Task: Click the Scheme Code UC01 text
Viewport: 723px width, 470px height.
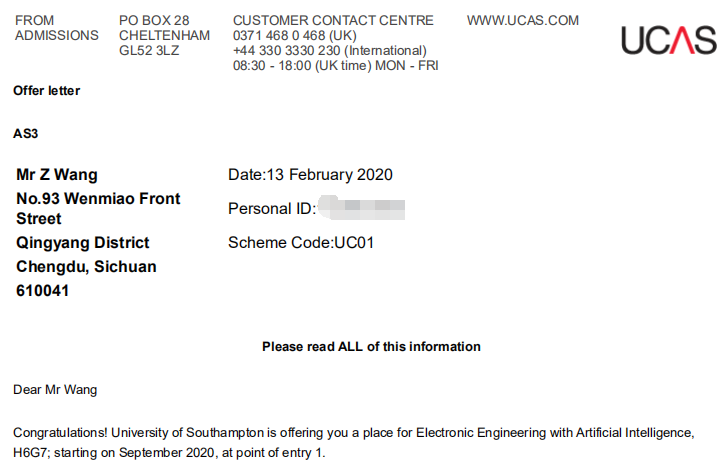Action: tap(301, 242)
